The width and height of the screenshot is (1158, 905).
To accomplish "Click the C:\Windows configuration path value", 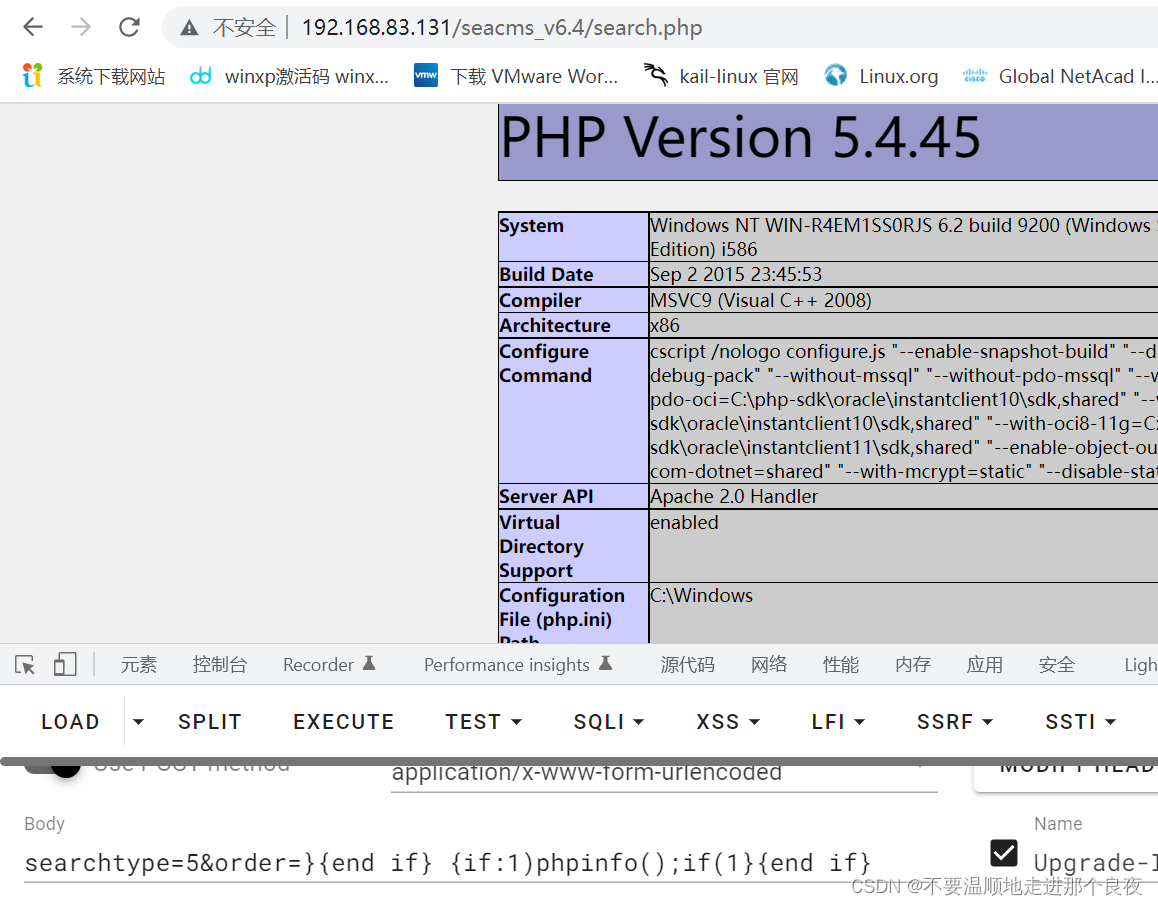I will point(702,595).
